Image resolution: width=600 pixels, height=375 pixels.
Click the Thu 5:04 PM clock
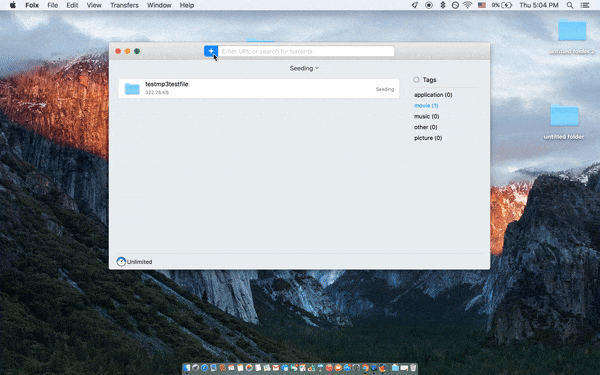tap(539, 5)
